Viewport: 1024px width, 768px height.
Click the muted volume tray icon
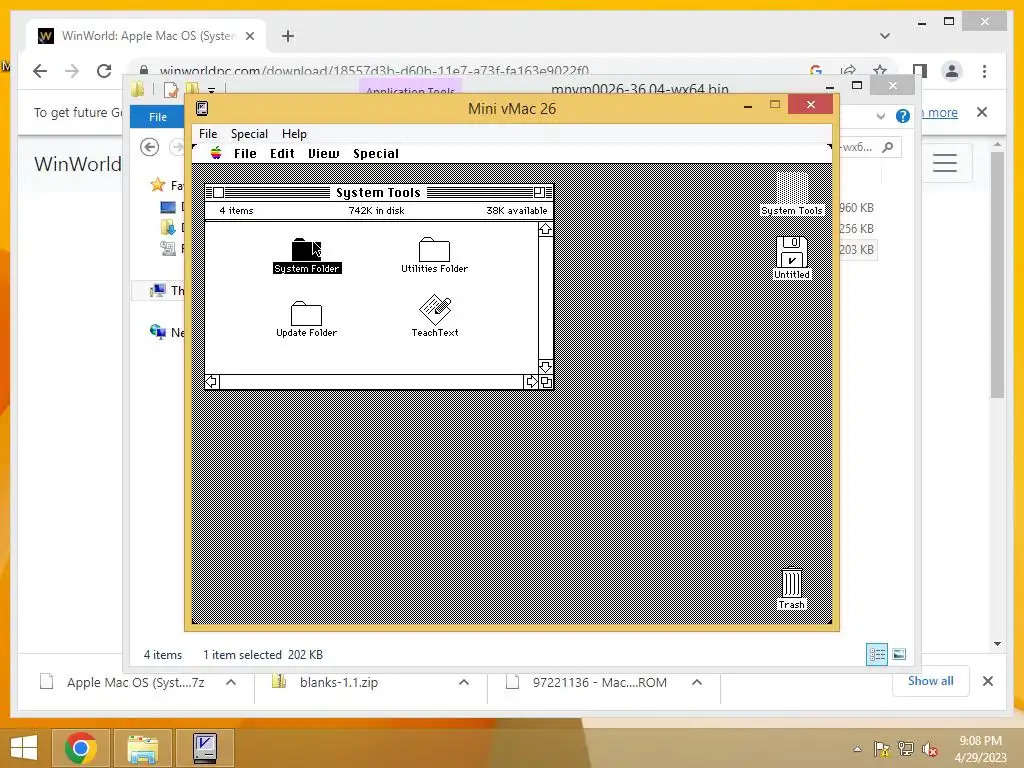pyautogui.click(x=930, y=749)
